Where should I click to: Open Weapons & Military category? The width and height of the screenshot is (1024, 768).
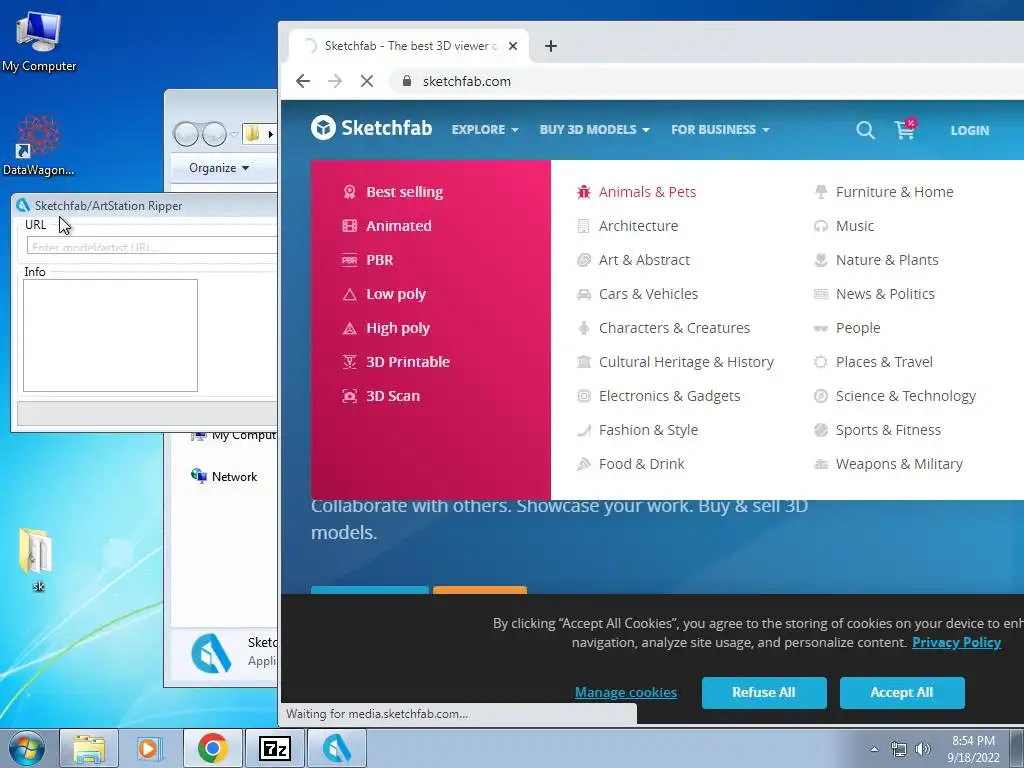(x=888, y=464)
